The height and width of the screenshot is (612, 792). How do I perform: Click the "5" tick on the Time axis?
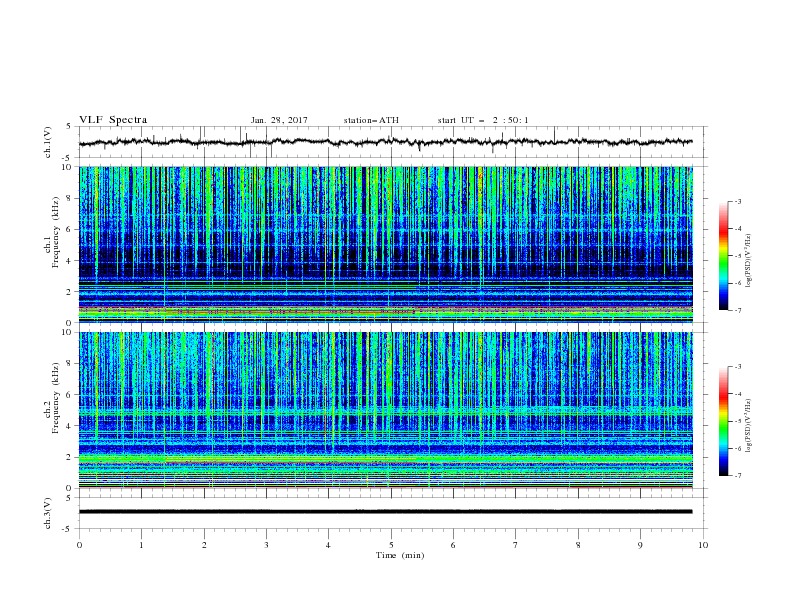coord(391,545)
